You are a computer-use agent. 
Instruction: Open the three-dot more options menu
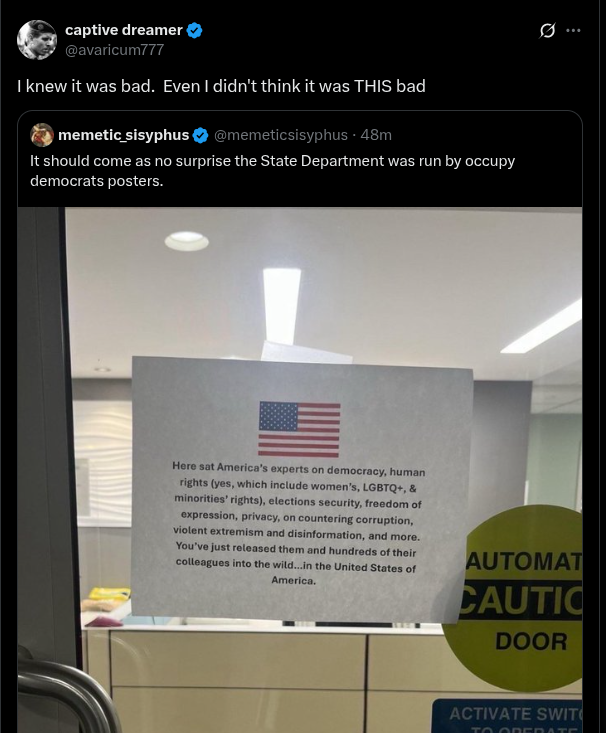(x=573, y=30)
